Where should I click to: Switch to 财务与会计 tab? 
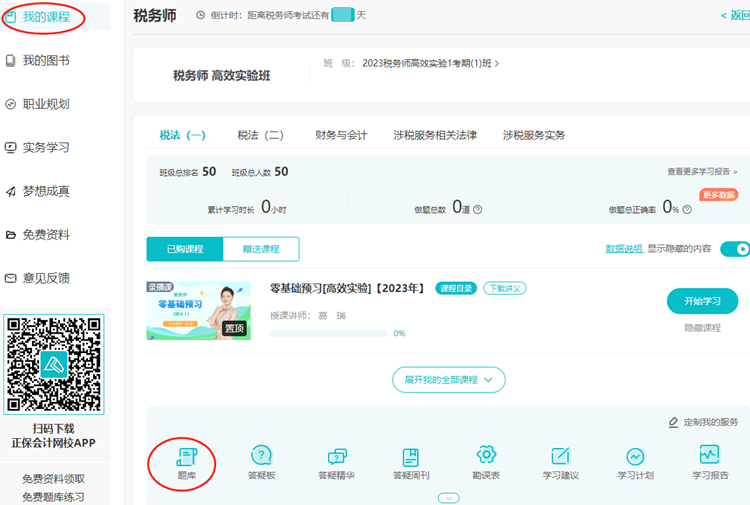tap(341, 135)
